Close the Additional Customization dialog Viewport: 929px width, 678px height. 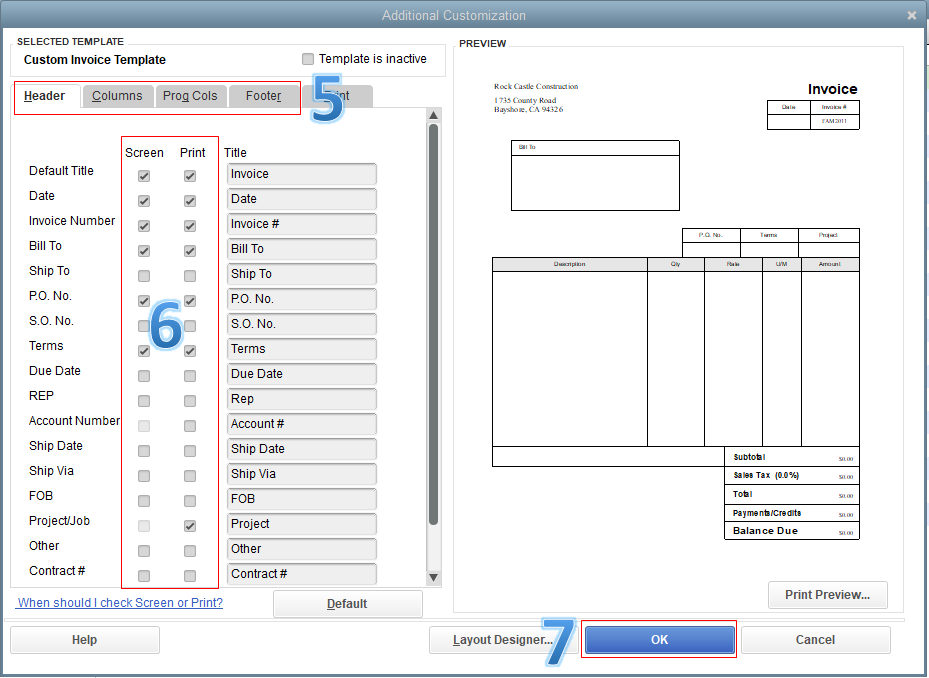pyautogui.click(x=911, y=14)
